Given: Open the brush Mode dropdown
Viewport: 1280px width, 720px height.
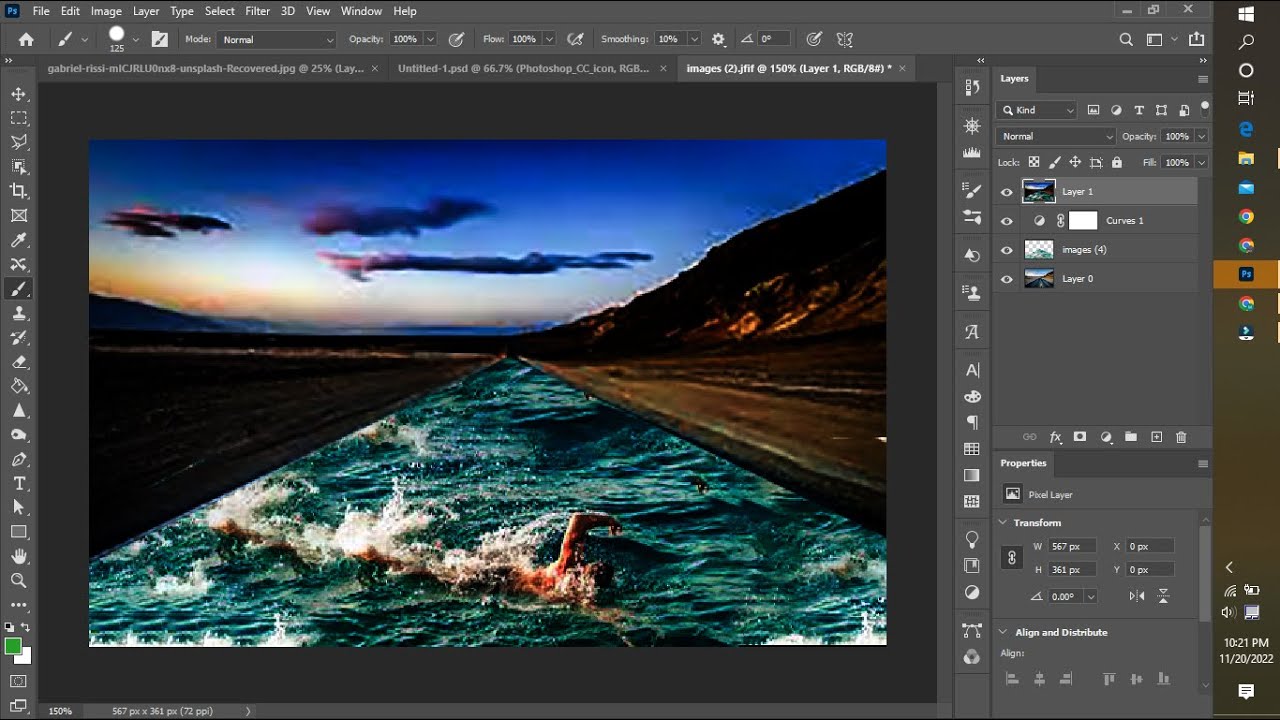Looking at the screenshot, I should coord(277,40).
